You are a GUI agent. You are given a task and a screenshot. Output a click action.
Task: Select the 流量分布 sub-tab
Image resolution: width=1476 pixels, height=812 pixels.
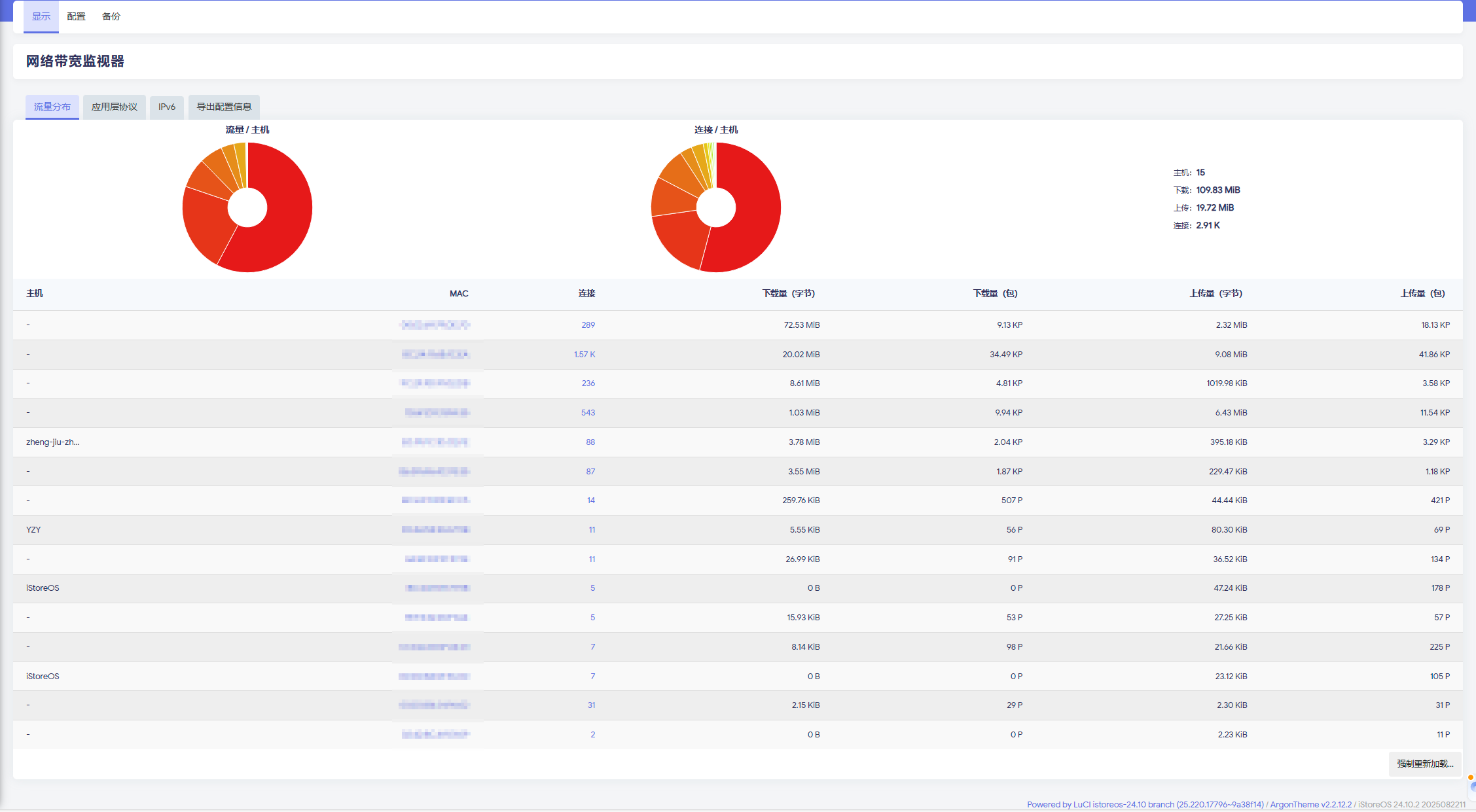[x=52, y=107]
